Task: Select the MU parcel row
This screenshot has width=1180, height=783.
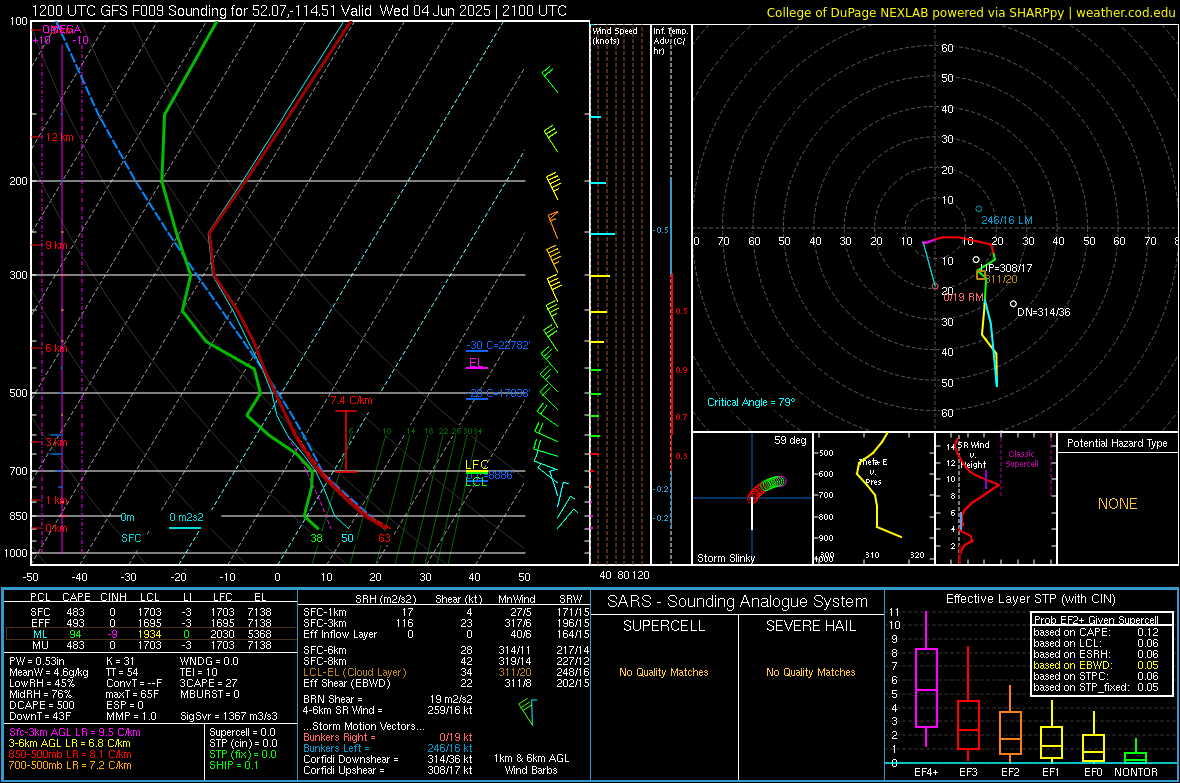Action: tap(151, 644)
